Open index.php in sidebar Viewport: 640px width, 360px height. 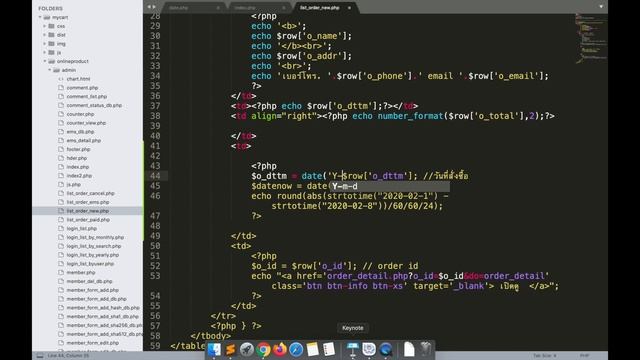pyautogui.click(x=78, y=167)
